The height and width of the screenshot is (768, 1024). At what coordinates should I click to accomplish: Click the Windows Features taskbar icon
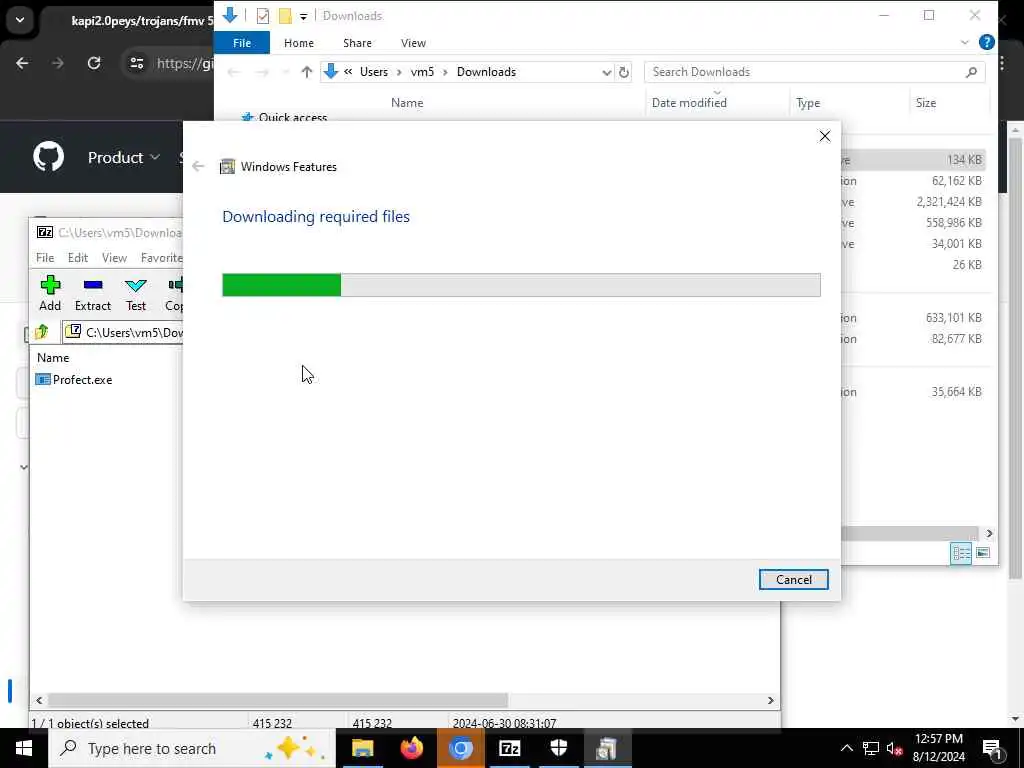[607, 748]
